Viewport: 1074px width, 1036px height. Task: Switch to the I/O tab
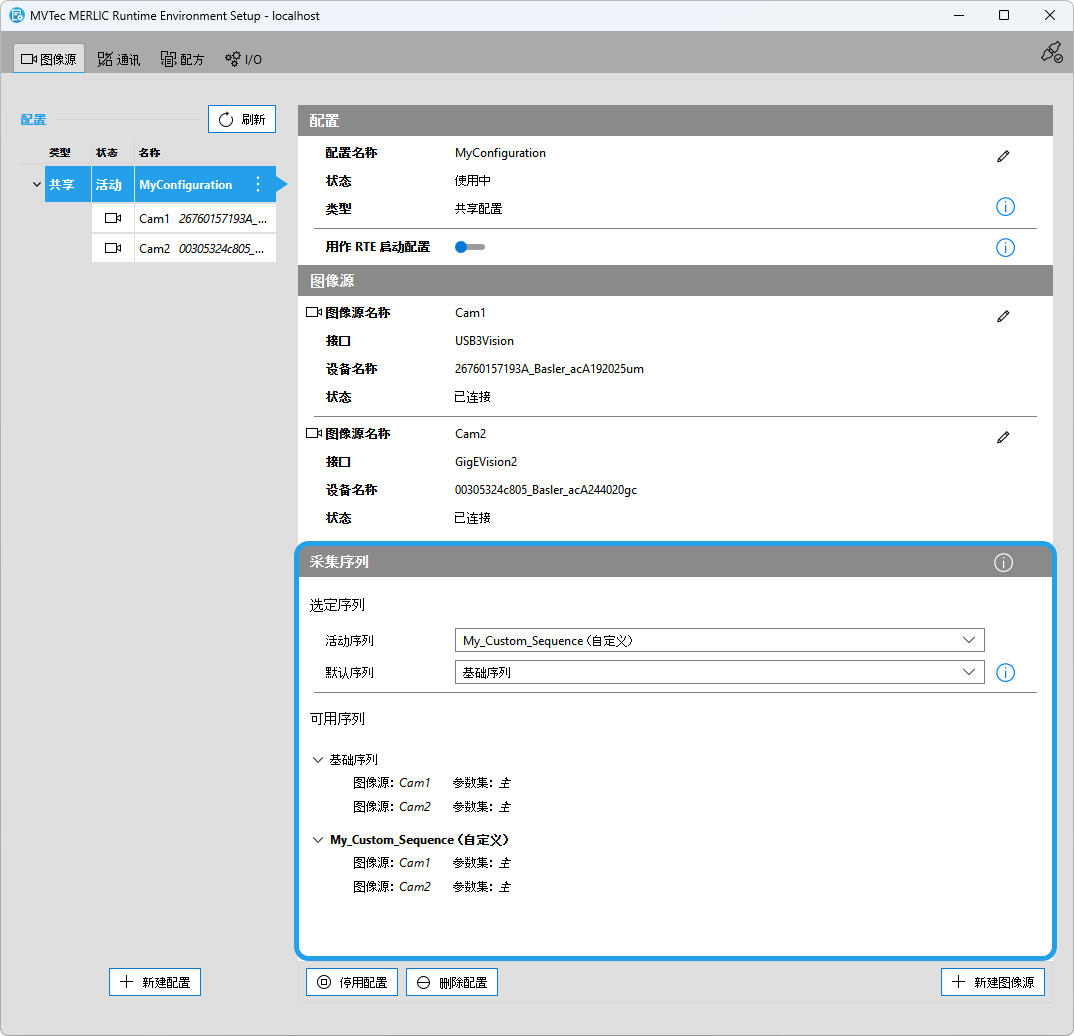click(x=243, y=59)
